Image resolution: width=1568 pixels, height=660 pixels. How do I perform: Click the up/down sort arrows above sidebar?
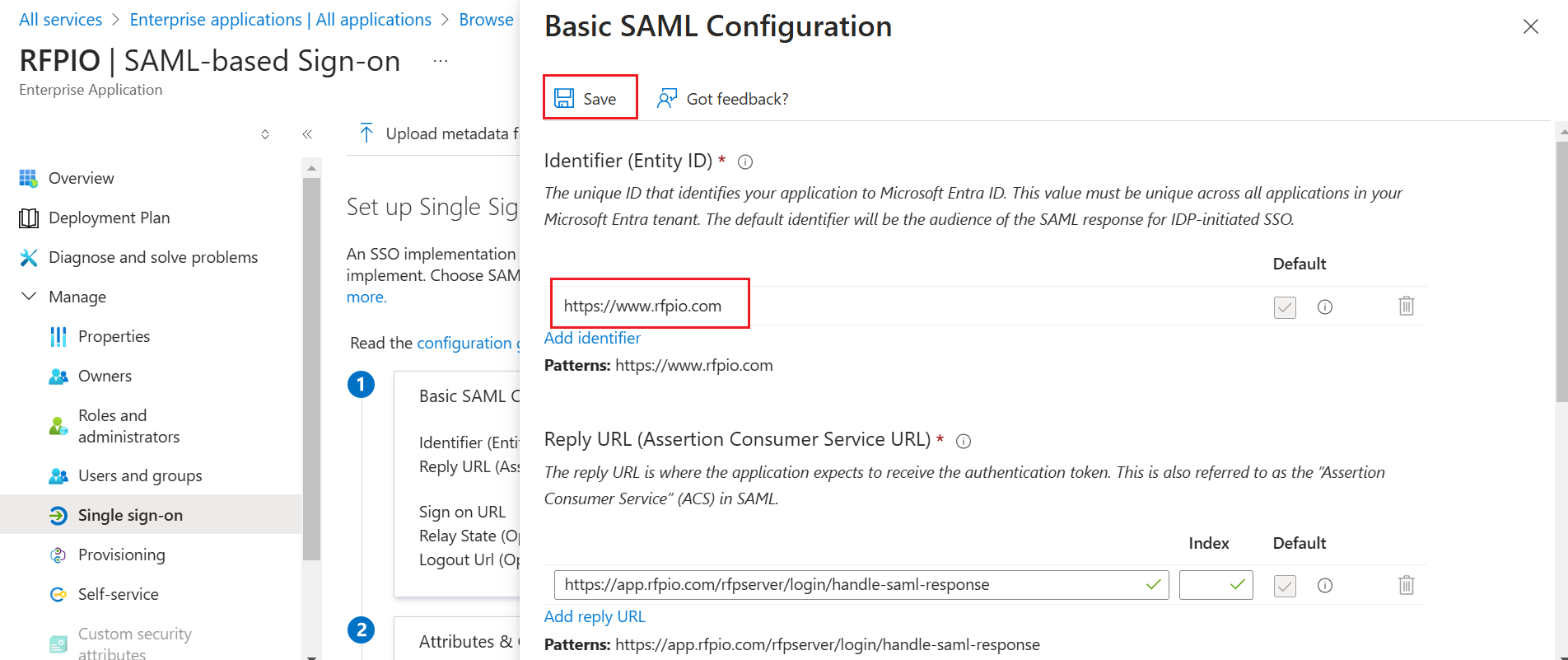pos(265,133)
